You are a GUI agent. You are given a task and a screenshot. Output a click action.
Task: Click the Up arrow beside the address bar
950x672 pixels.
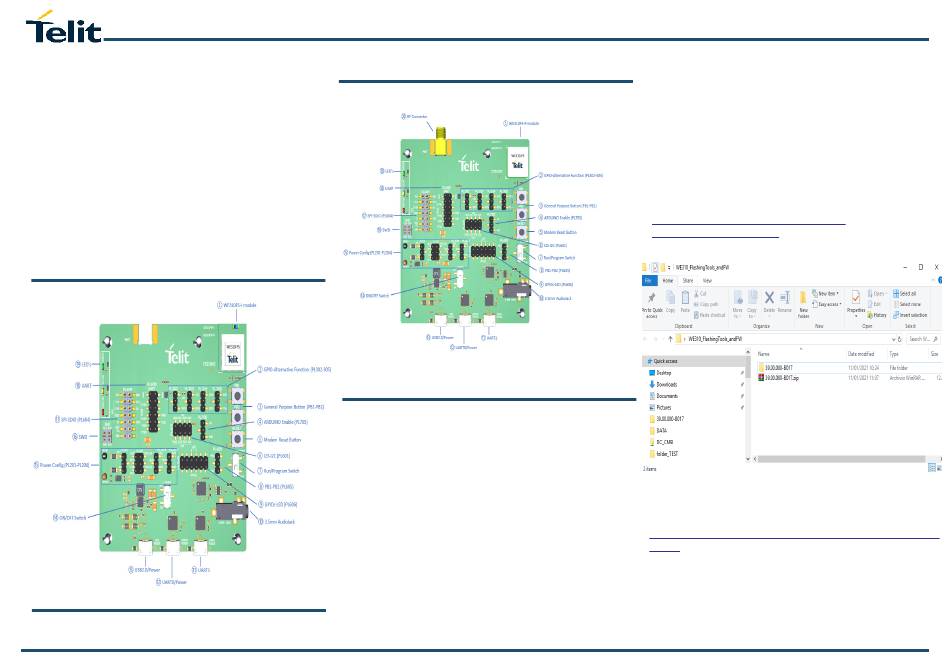669,339
